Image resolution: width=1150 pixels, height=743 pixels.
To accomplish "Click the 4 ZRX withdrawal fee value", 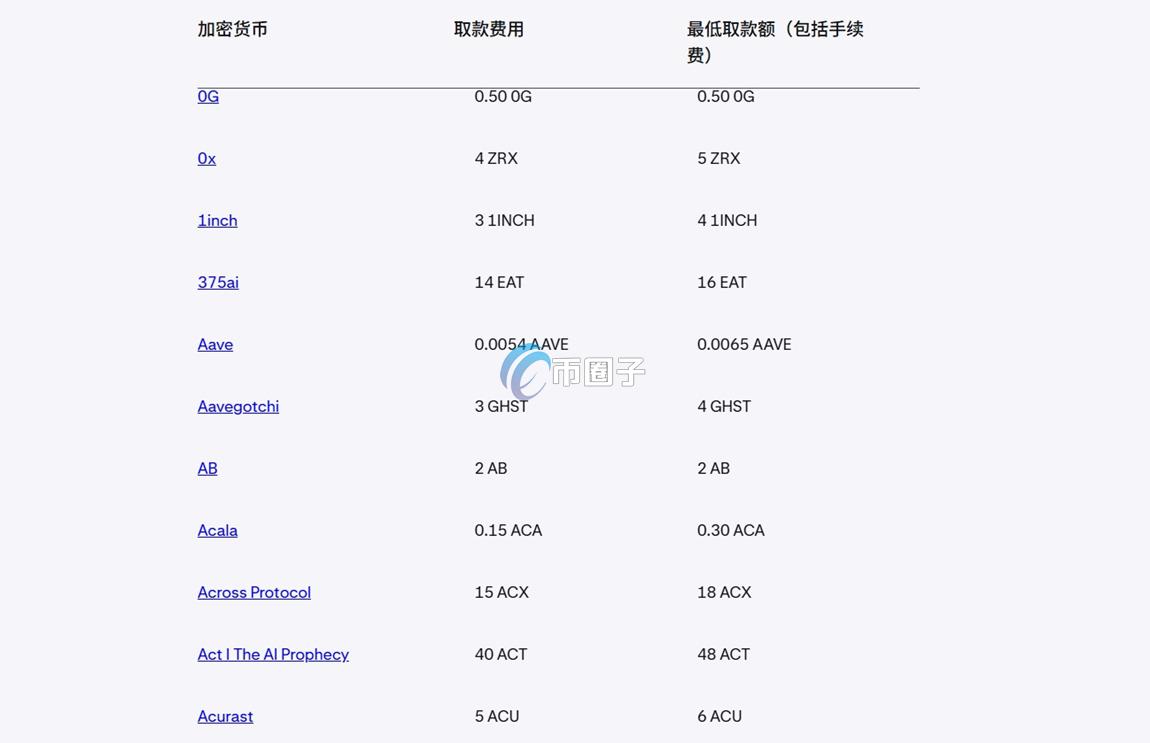I will click(496, 158).
